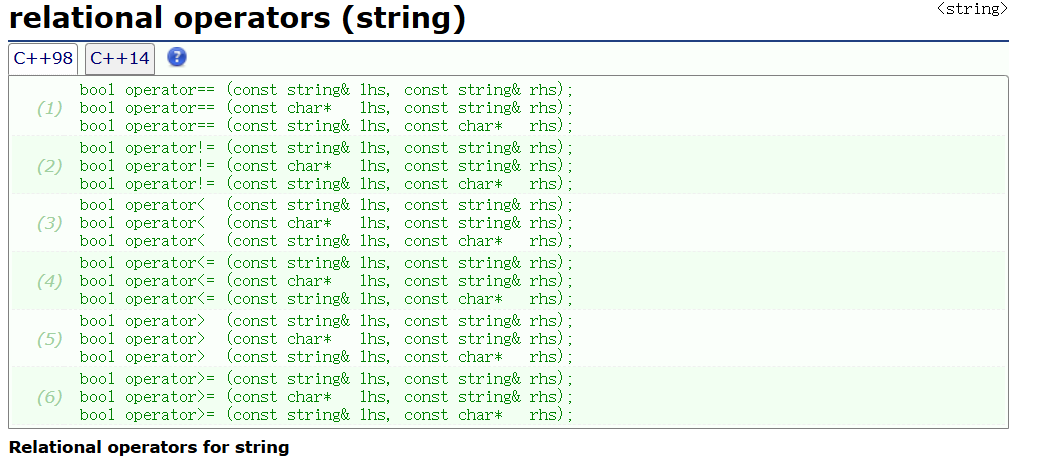Click the blue question mark help icon
The image size is (1049, 460).
tap(177, 57)
